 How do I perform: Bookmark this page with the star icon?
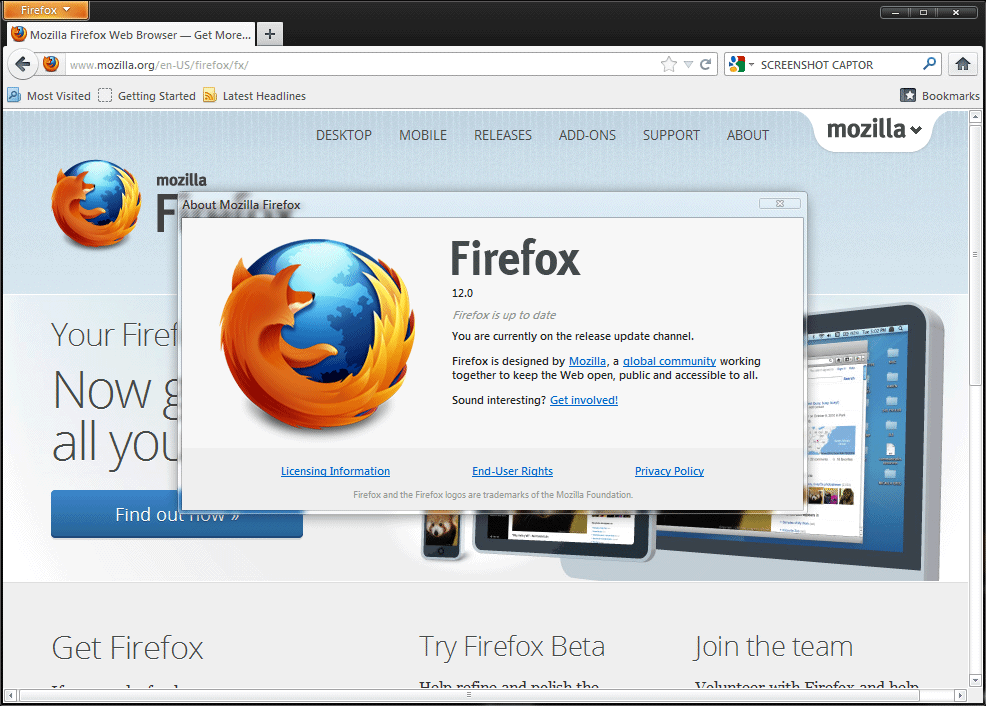click(669, 64)
